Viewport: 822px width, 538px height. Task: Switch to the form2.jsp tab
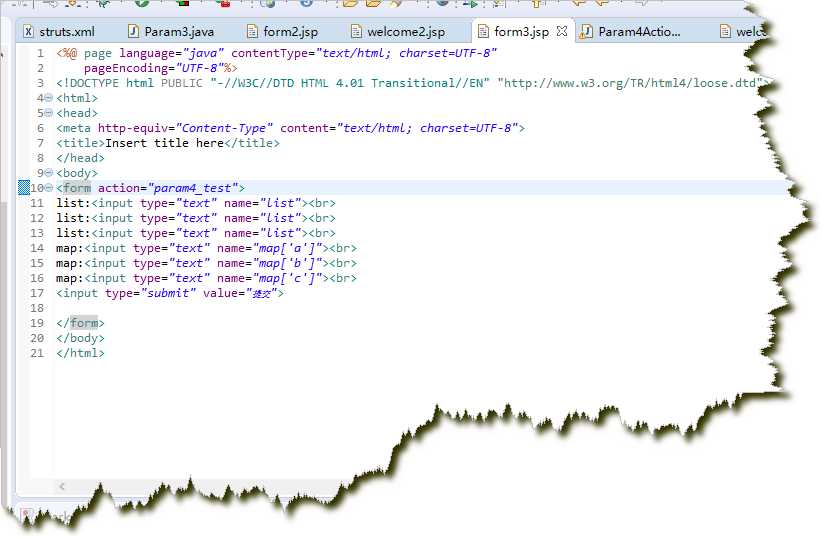pos(283,31)
